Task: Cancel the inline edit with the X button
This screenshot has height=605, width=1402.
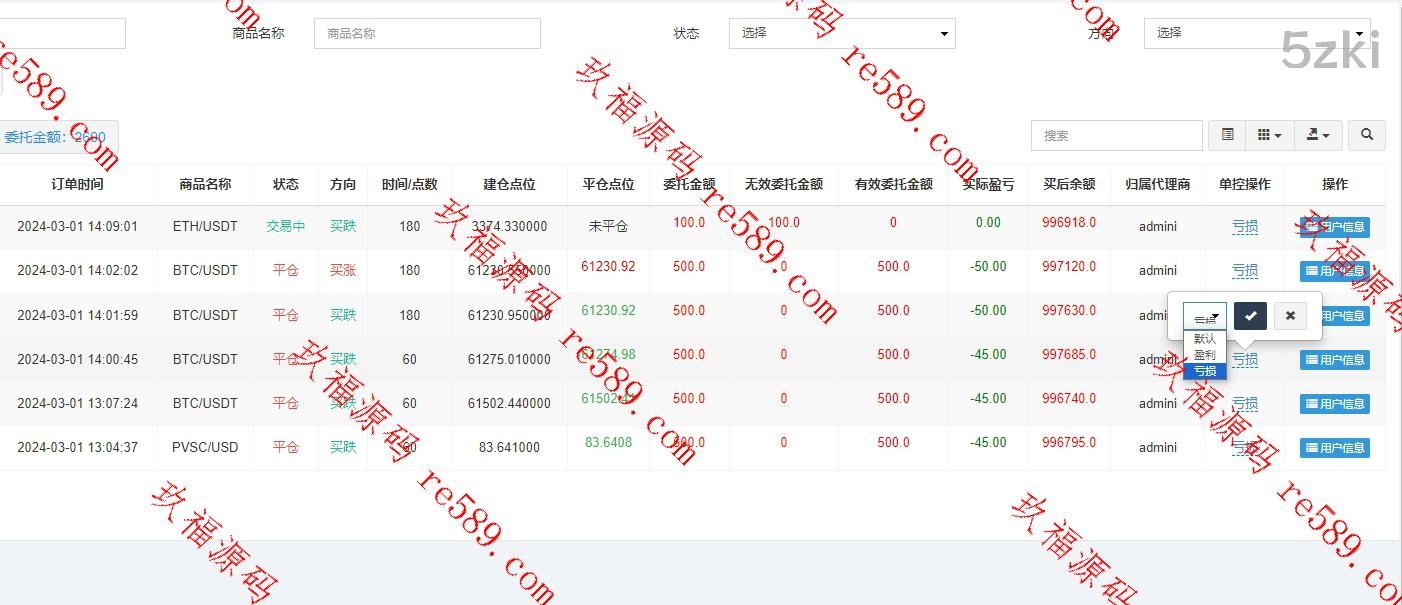Action: point(1290,316)
